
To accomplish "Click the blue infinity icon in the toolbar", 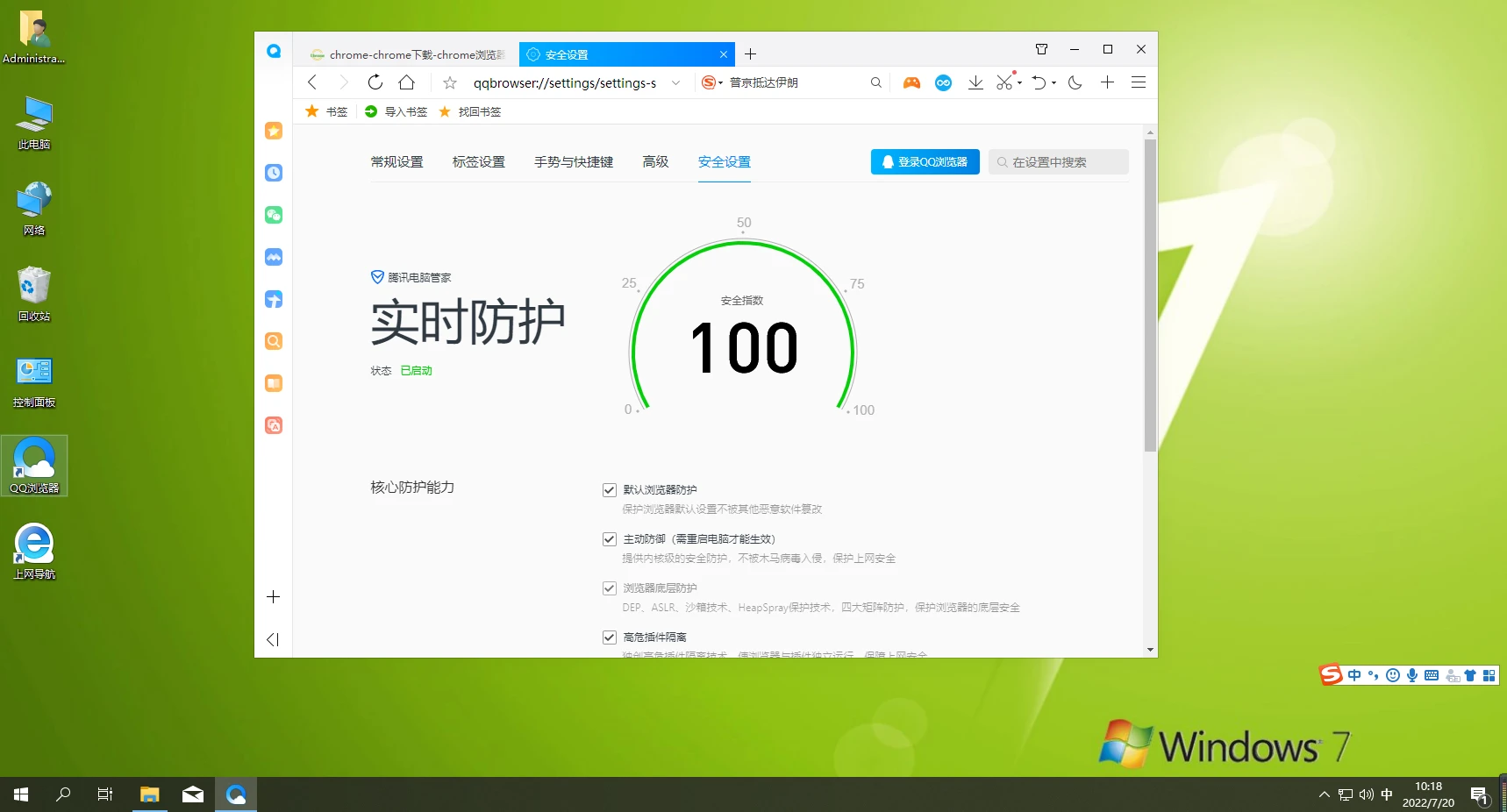I will coord(944,82).
